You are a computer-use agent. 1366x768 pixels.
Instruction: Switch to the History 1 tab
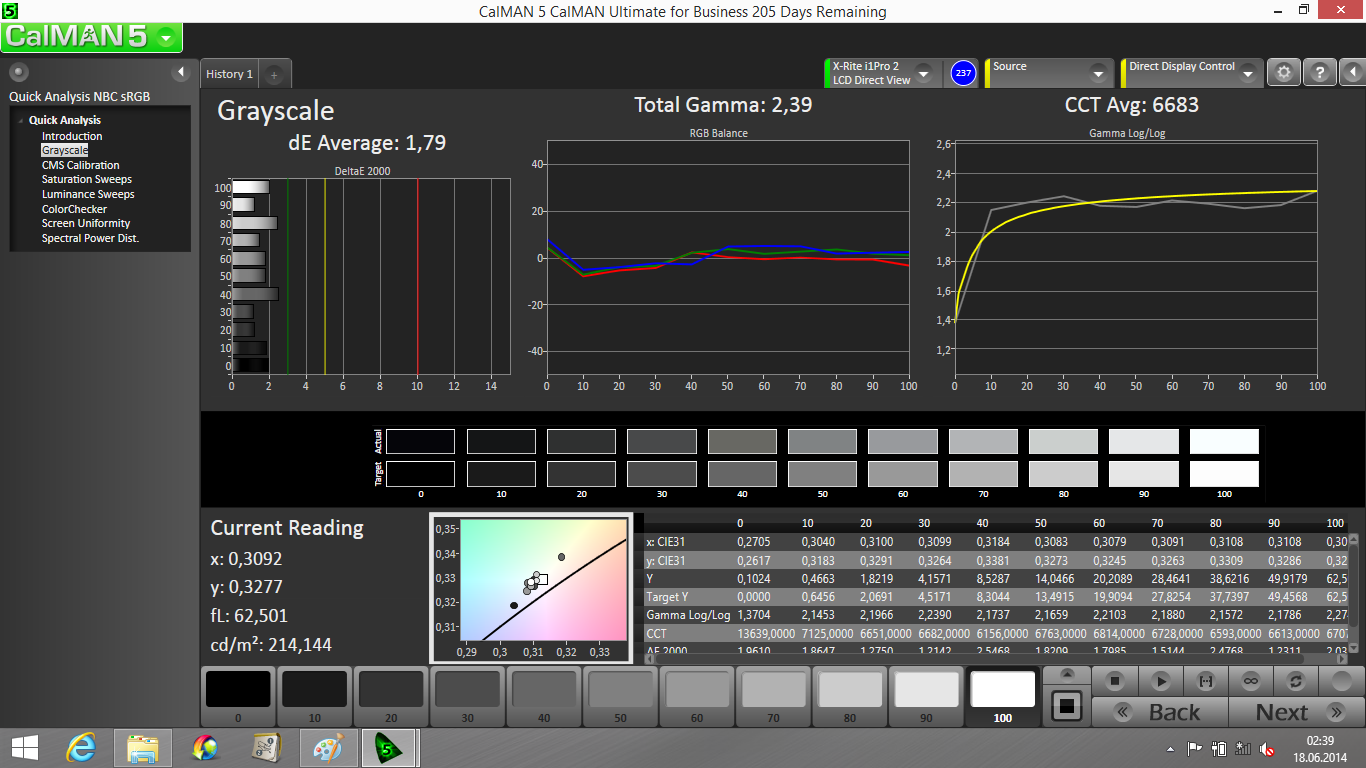click(x=229, y=74)
